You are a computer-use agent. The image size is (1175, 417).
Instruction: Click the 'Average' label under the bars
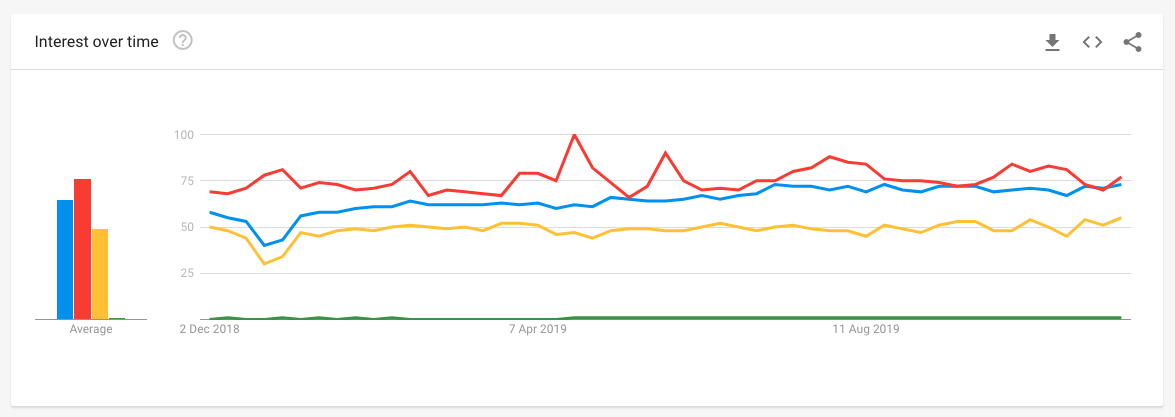pos(91,329)
